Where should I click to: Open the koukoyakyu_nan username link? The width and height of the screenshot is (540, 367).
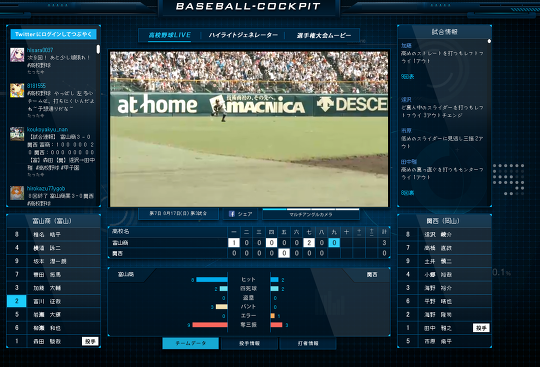coord(47,129)
